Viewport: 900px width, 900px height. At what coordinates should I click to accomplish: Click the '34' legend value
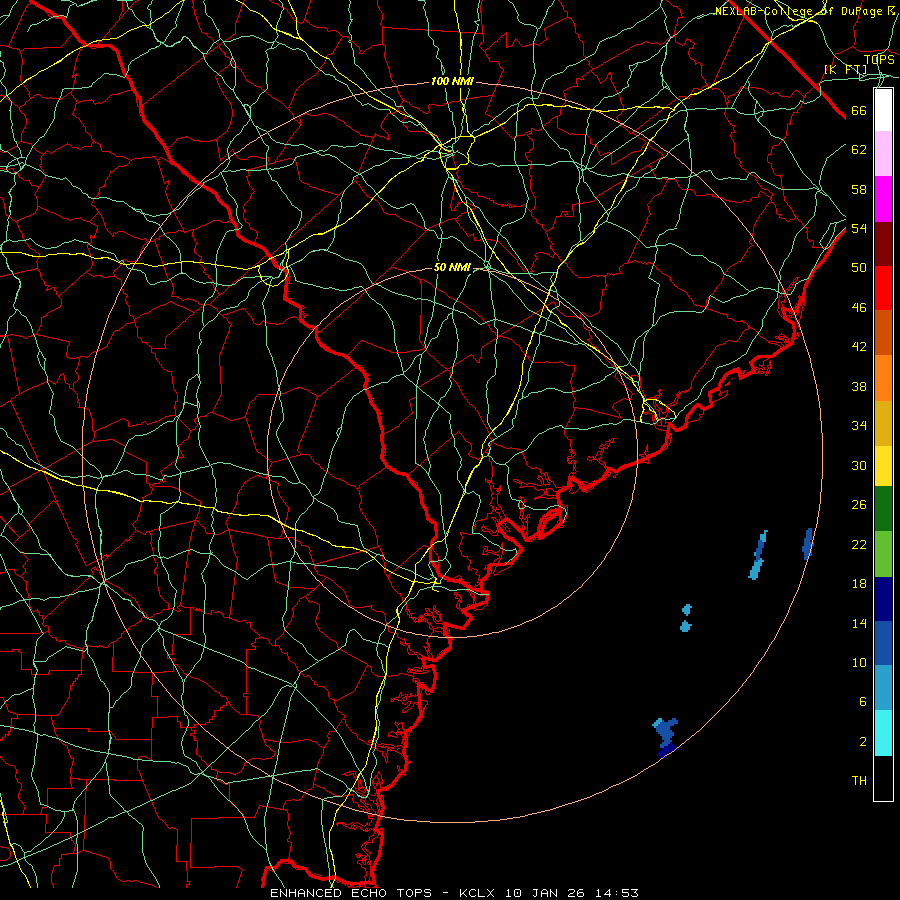point(859,426)
